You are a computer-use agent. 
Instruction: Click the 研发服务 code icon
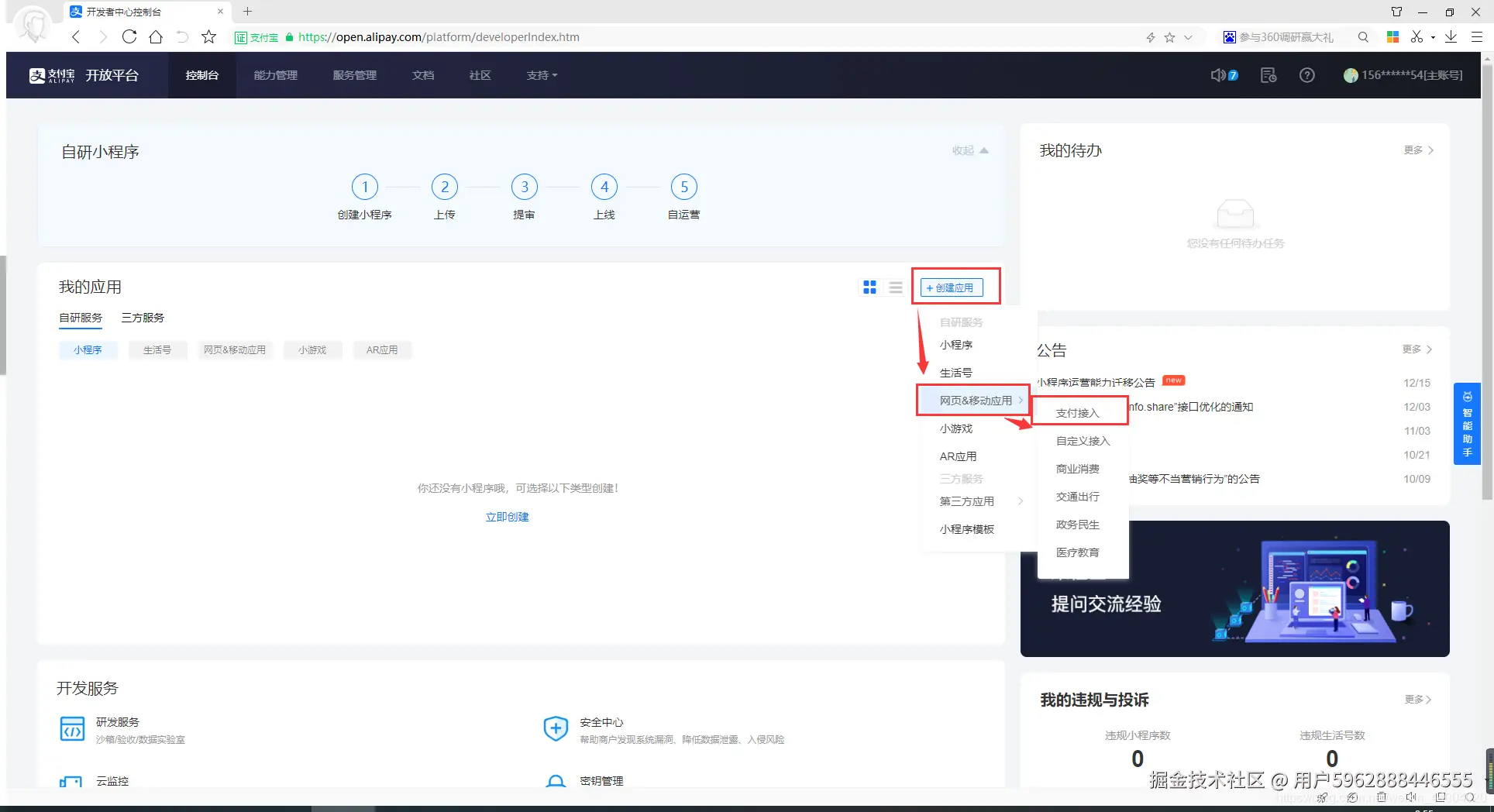(x=72, y=729)
